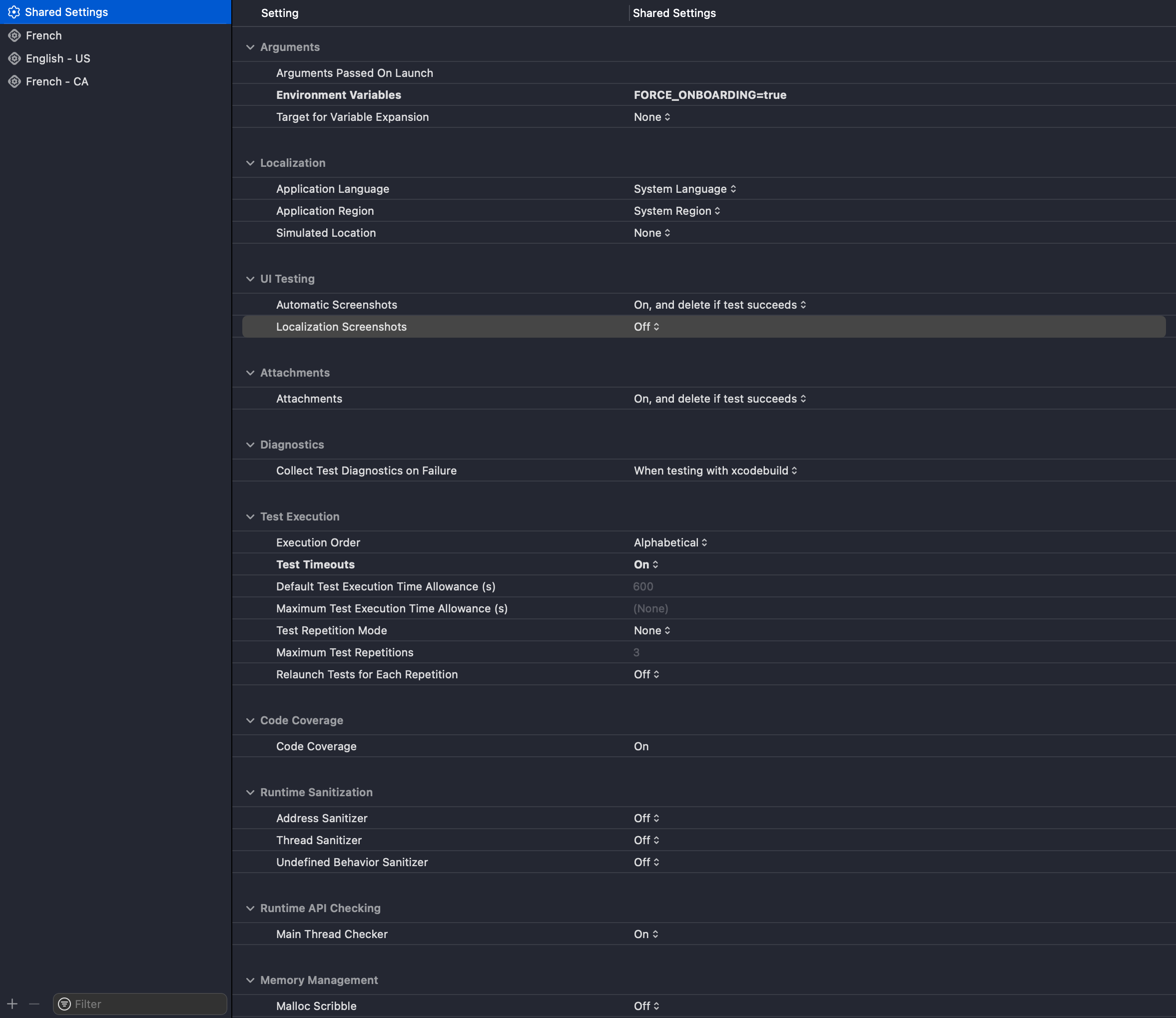Toggle Address Sanitizer Off popup
This screenshot has width=1176, height=1018.
[646, 818]
